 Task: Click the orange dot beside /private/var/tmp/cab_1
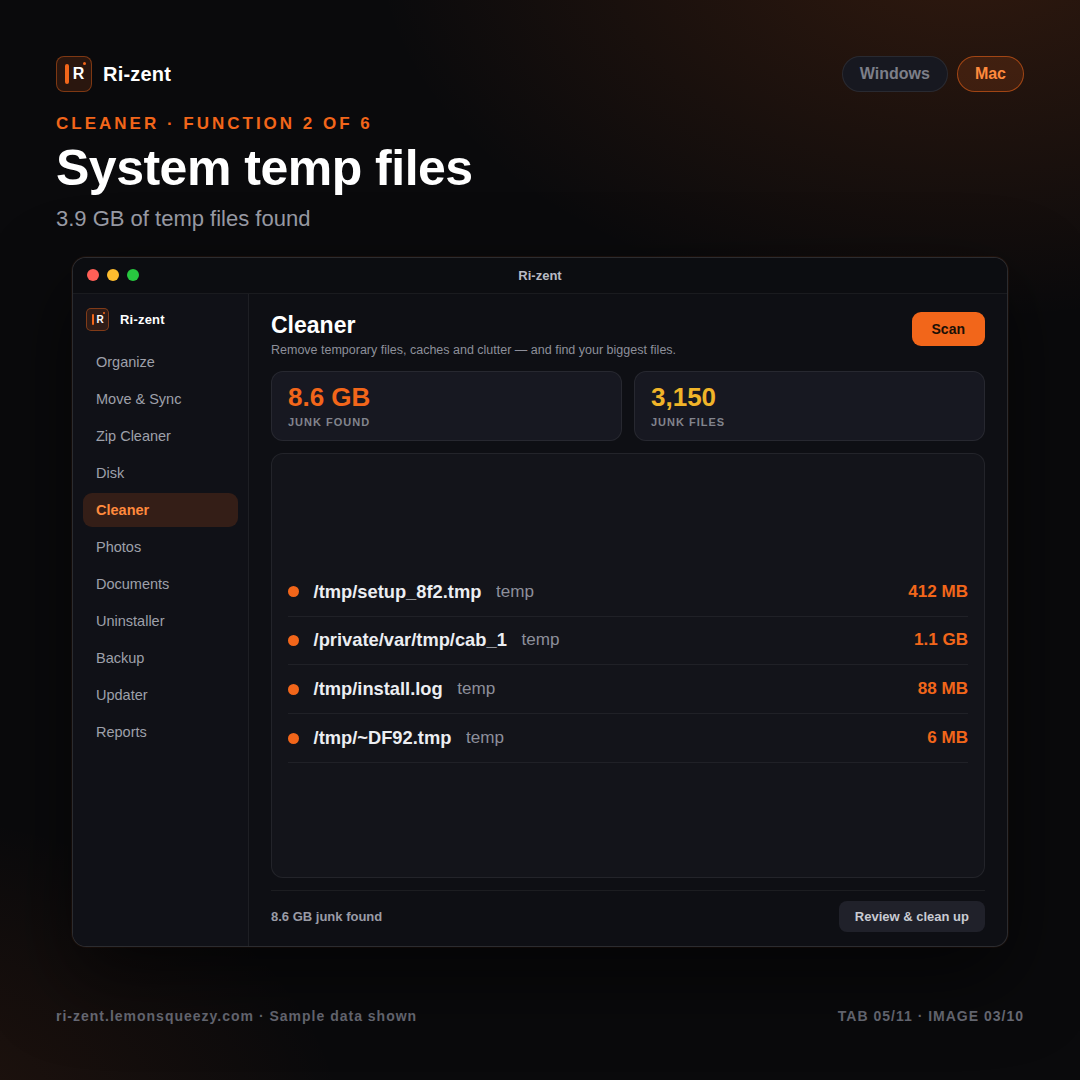pos(293,641)
